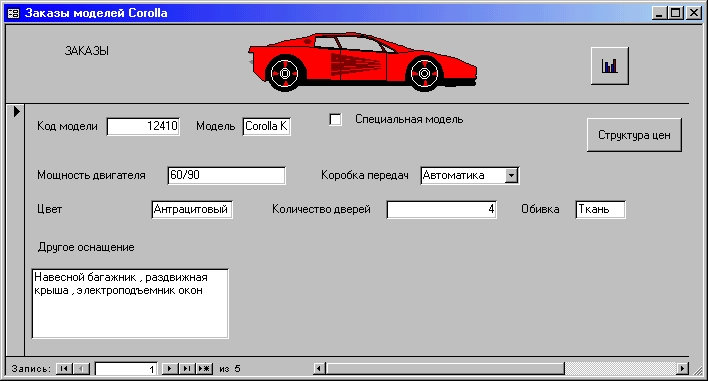Maximize the Заказы моделей Corolla window
The image size is (708, 381).
(675, 13)
